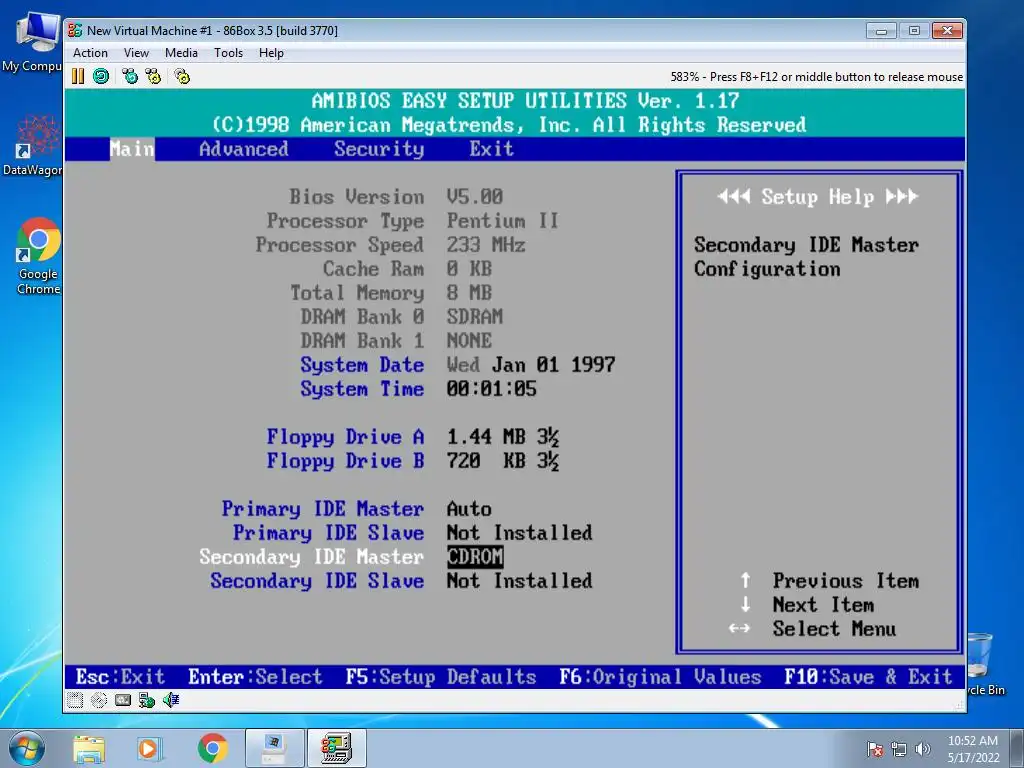Select the Main BIOS tab
The width and height of the screenshot is (1024, 768).
point(132,149)
